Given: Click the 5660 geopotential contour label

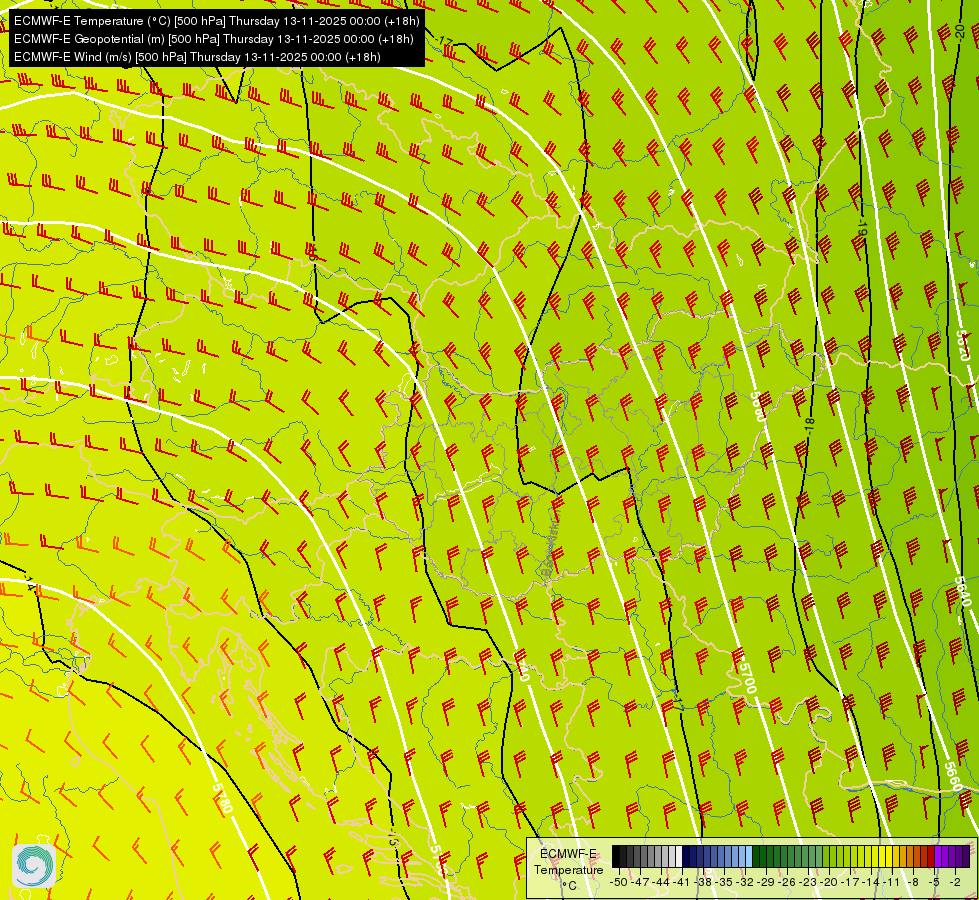Looking at the screenshot, I should [953, 776].
